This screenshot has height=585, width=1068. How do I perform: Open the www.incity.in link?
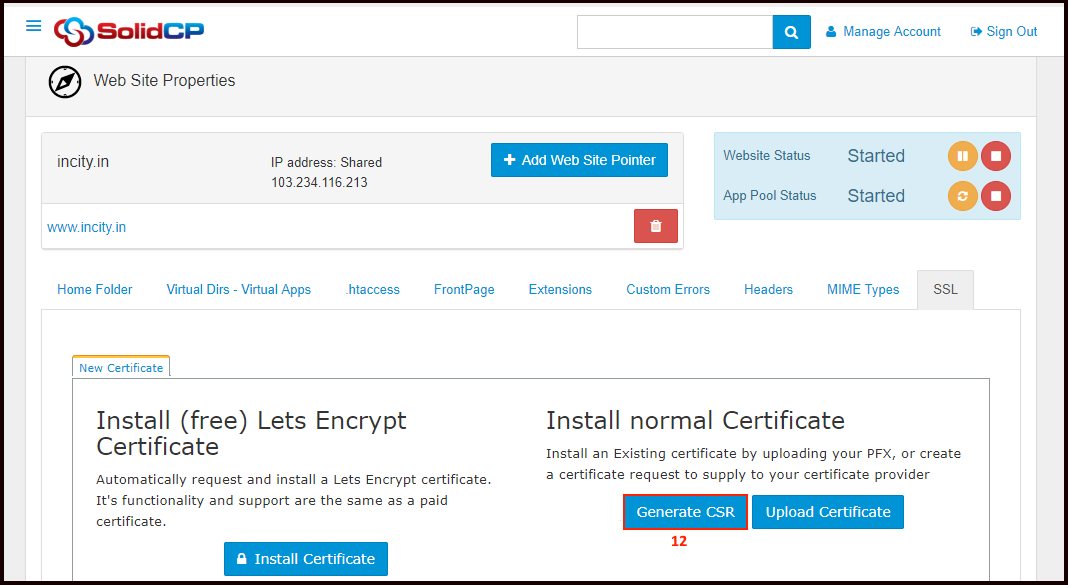click(87, 227)
